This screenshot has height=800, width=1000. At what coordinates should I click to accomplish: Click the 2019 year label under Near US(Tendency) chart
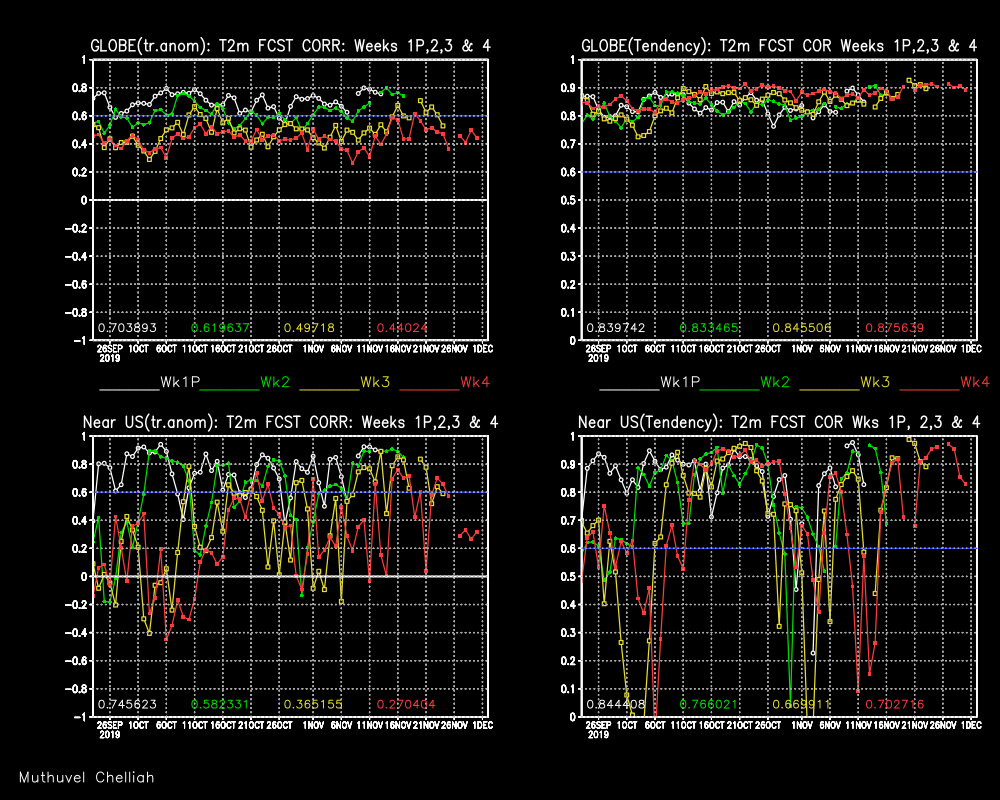pos(598,735)
